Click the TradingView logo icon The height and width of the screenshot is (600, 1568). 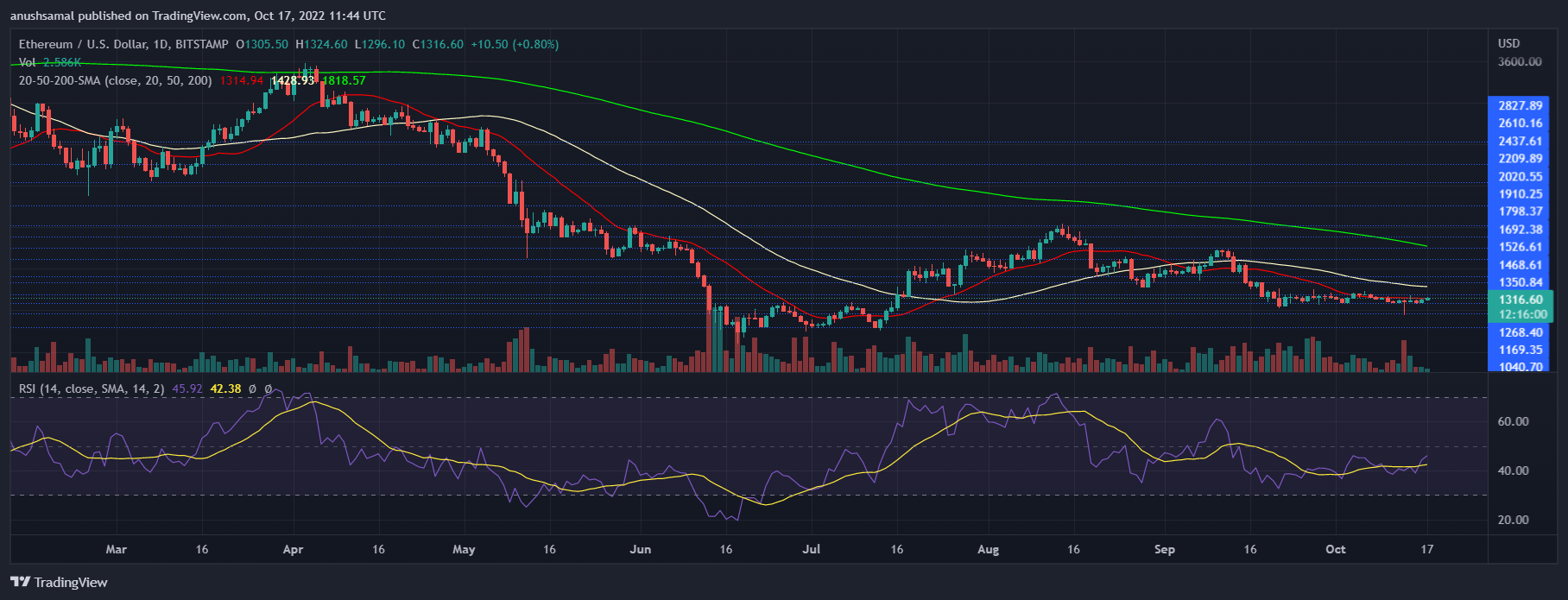[20, 582]
